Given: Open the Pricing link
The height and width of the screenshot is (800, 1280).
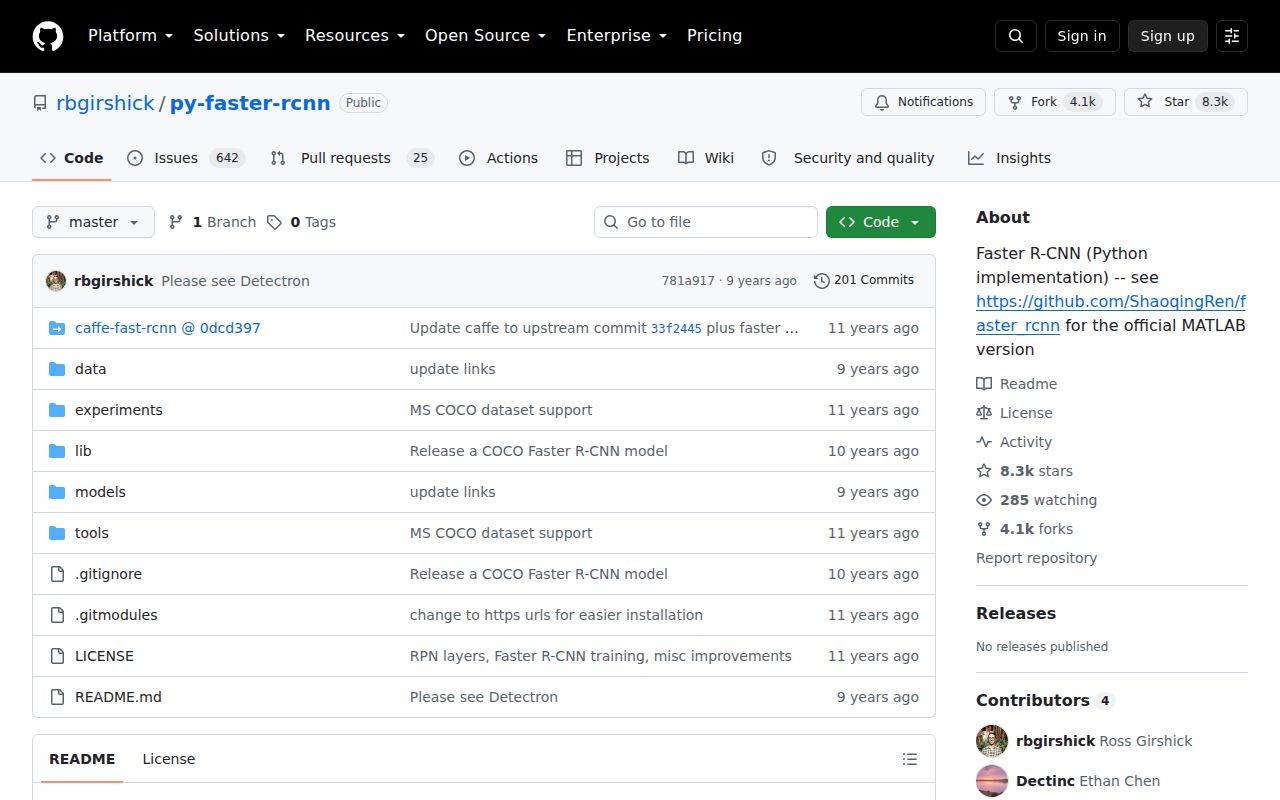Looking at the screenshot, I should 714,36.
